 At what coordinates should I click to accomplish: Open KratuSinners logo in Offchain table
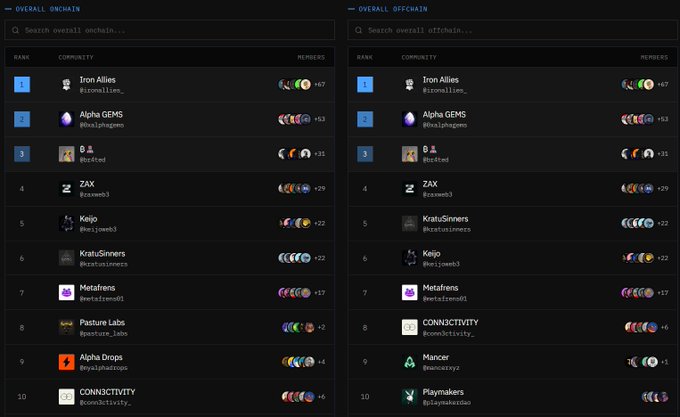coord(409,223)
